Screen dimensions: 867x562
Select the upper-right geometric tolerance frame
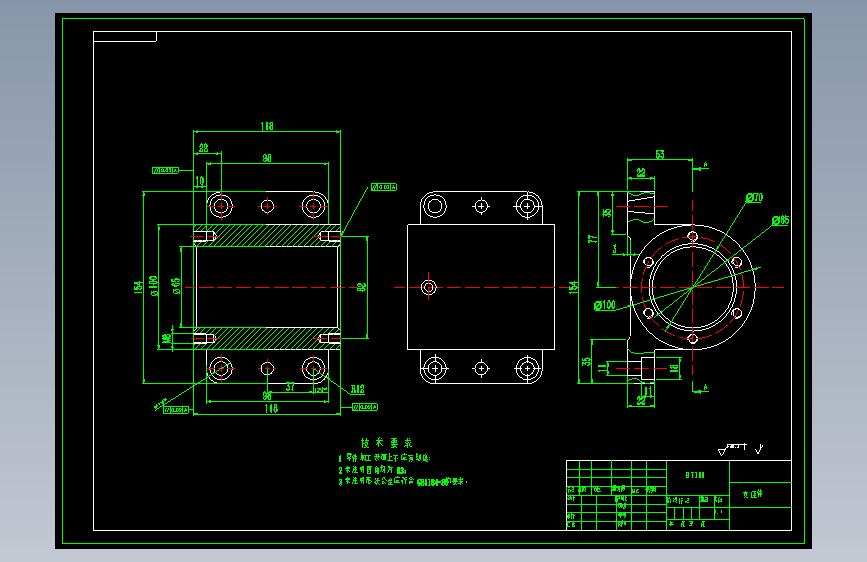click(384, 187)
